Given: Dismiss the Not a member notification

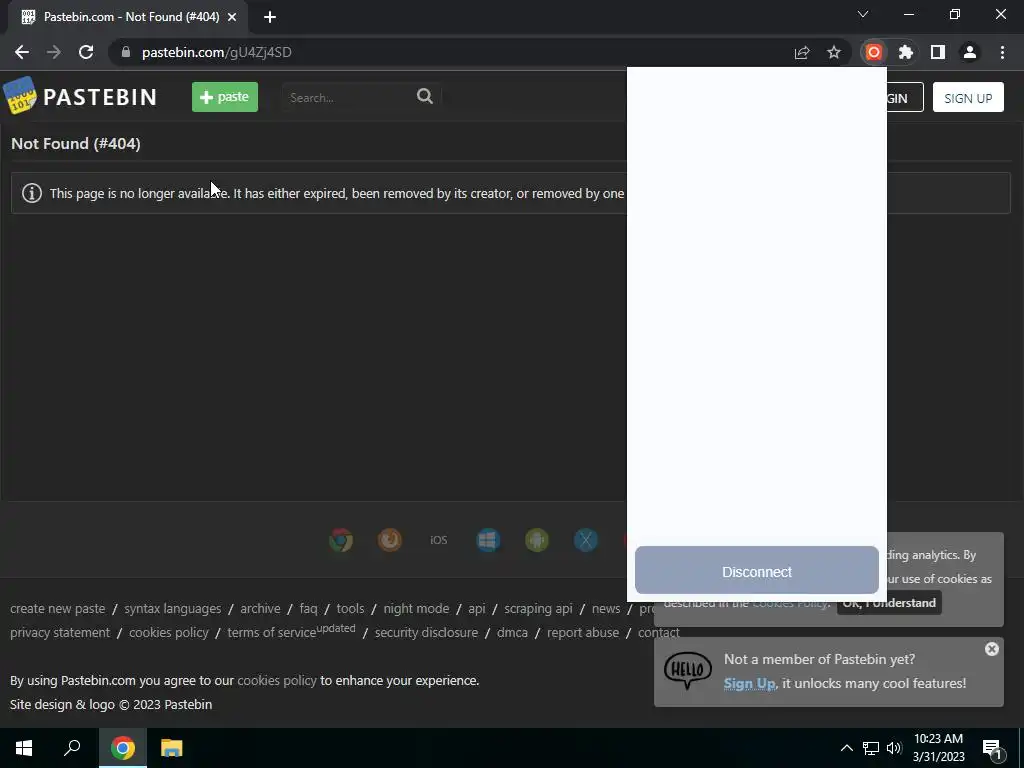Looking at the screenshot, I should tap(991, 648).
